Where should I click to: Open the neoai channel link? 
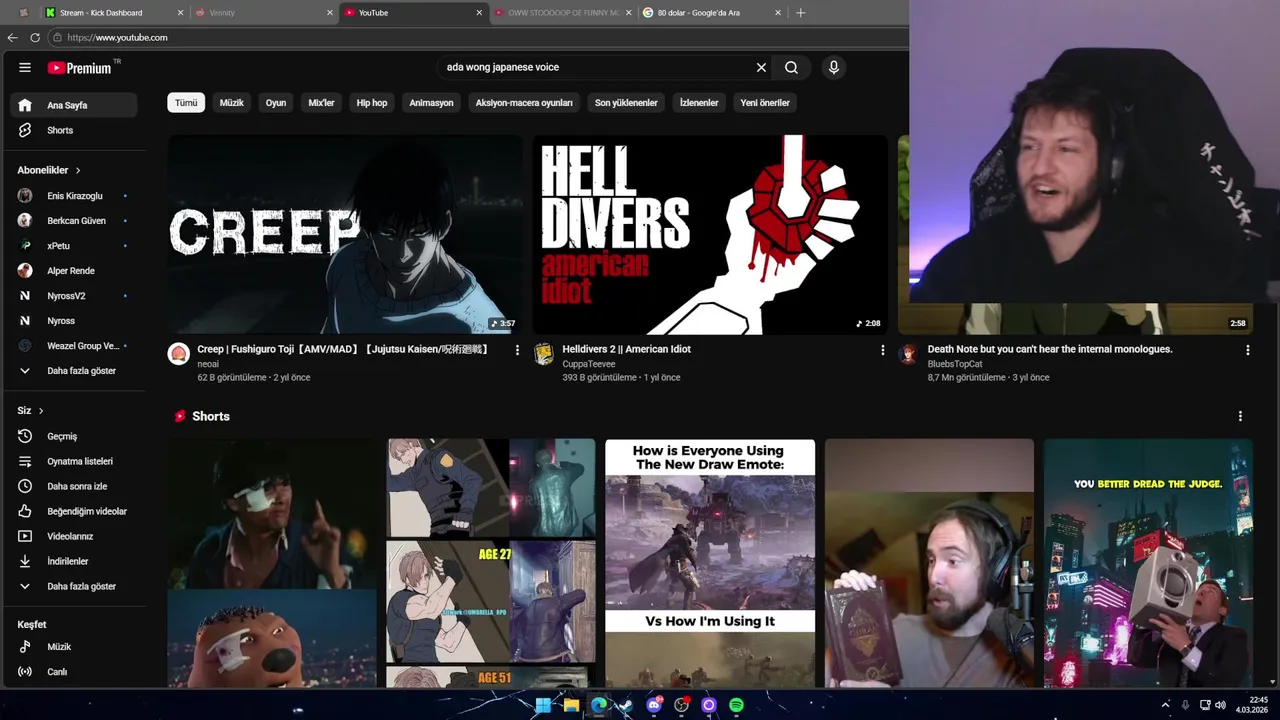(x=208, y=364)
